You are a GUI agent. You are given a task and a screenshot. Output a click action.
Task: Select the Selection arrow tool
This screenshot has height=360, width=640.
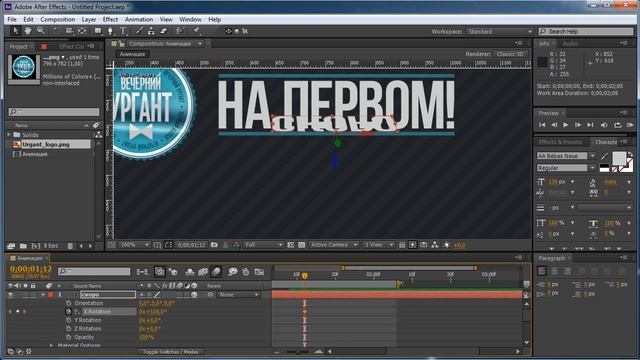[x=16, y=31]
